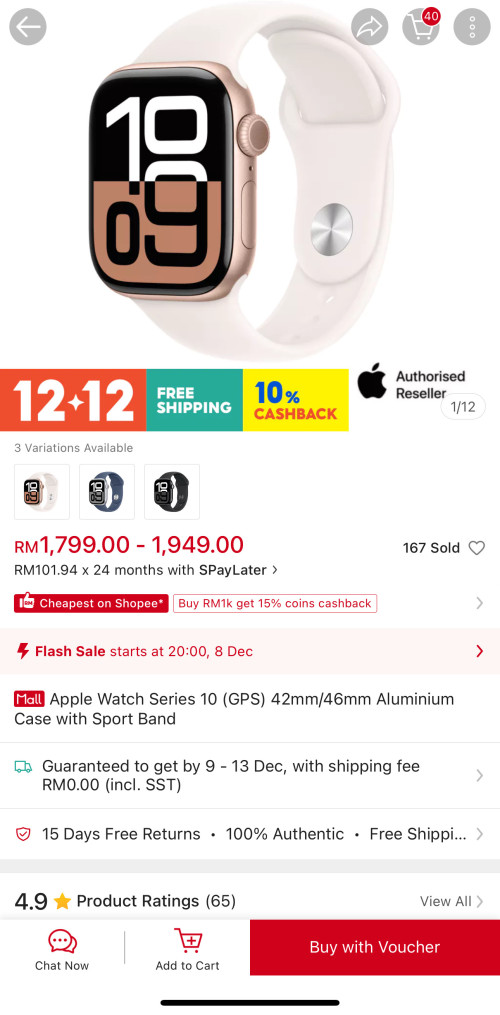This screenshot has width=500, height=1015.
Task: View All product ratings
Action: click(x=451, y=901)
